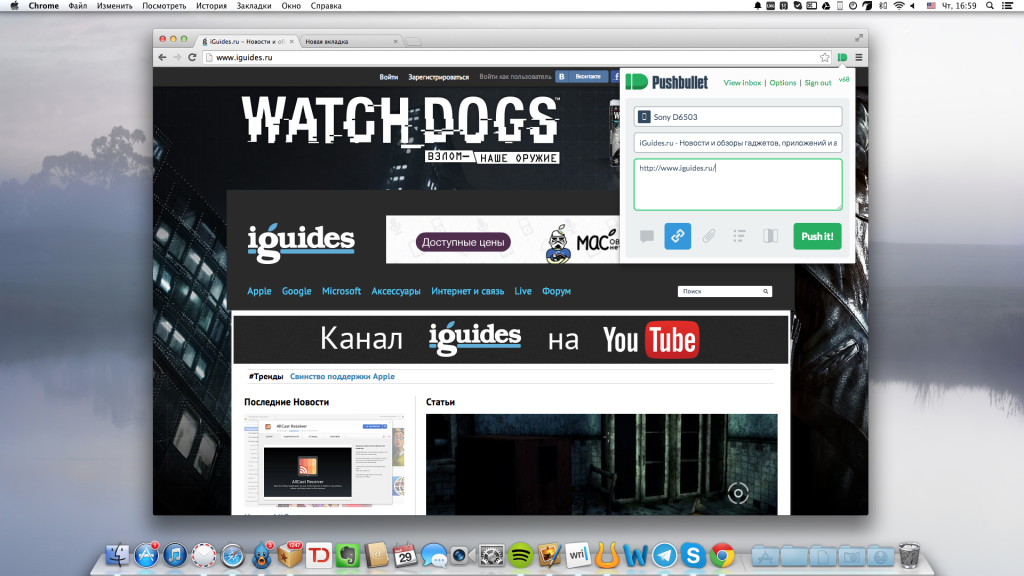Open the Последние Новости article thumbnail
This screenshot has height=576, width=1024.
tap(325, 460)
